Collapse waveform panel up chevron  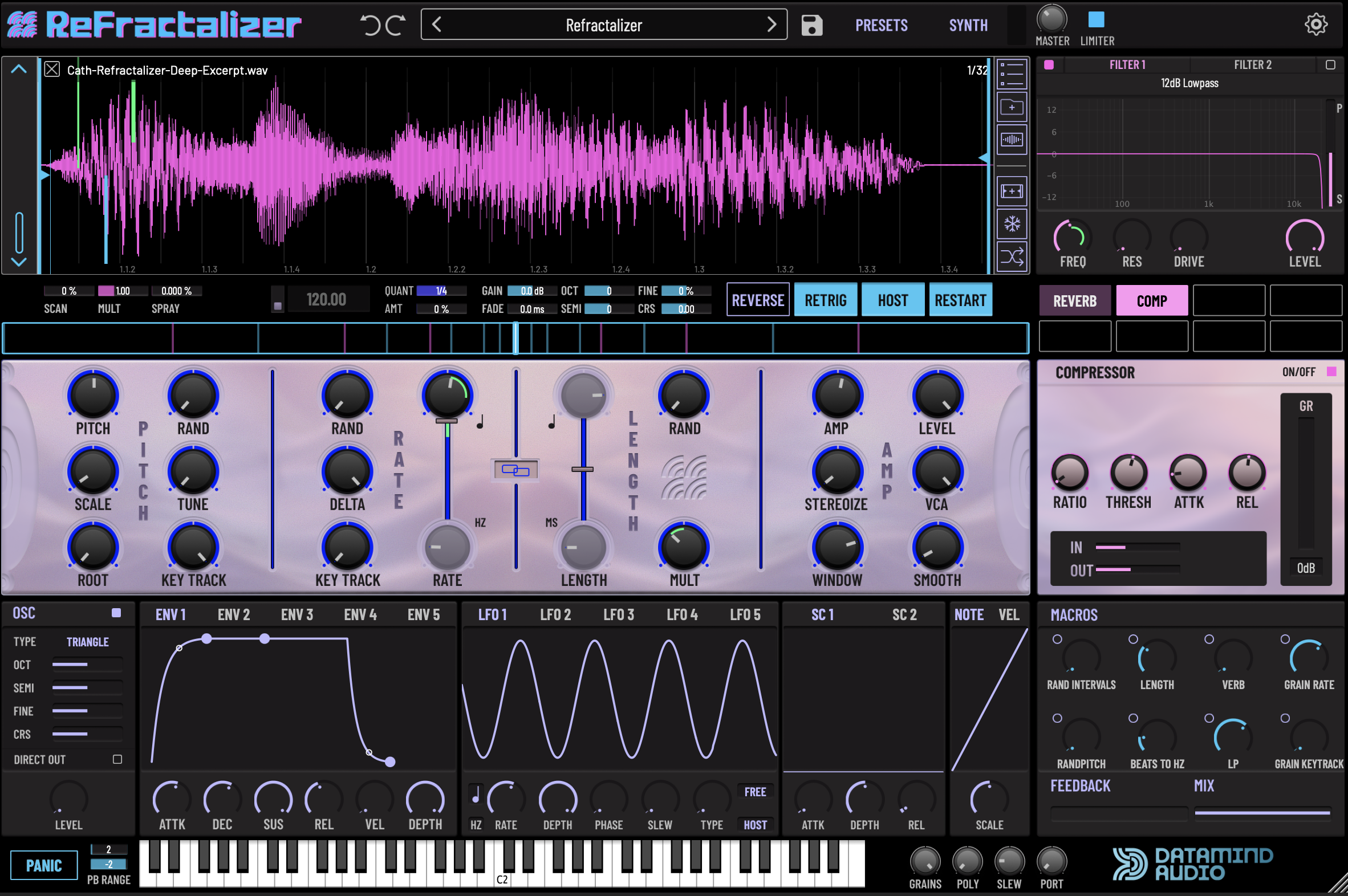click(x=19, y=69)
